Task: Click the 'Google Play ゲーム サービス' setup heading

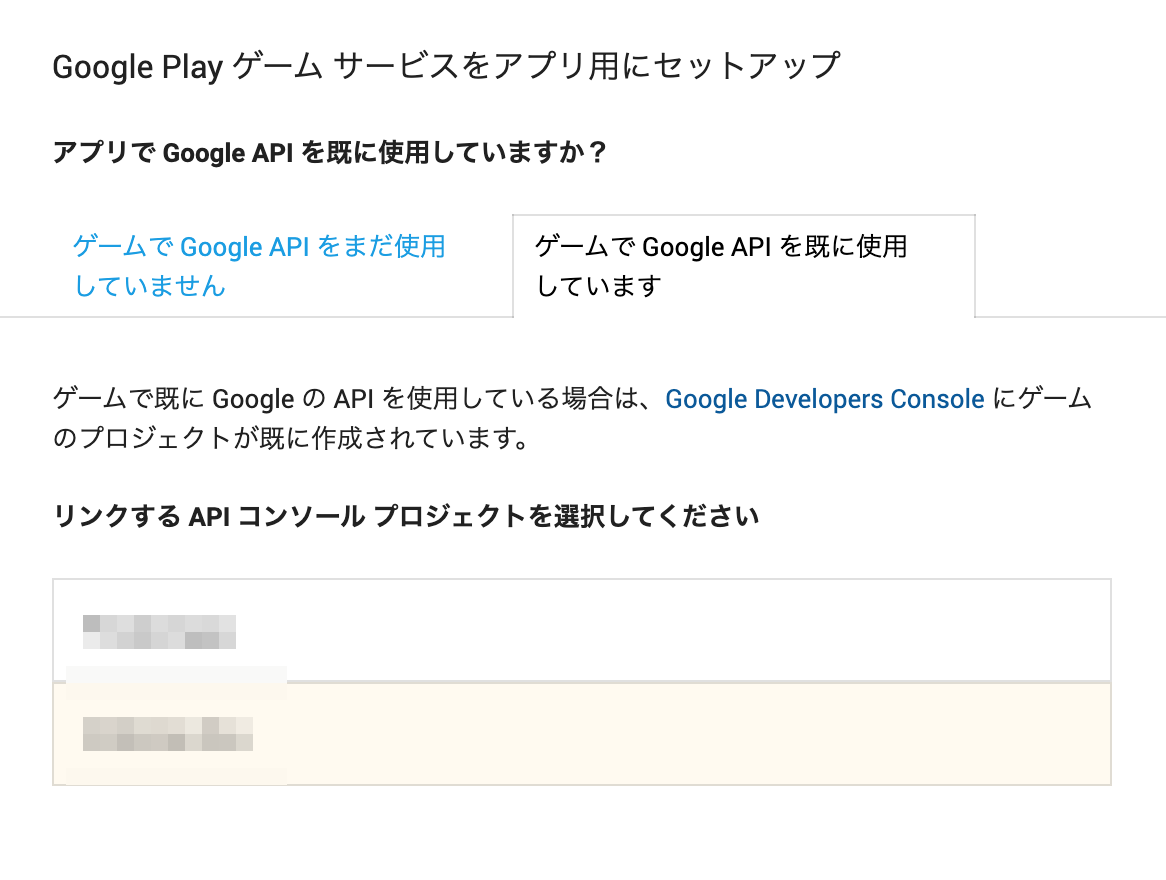Action: [445, 67]
